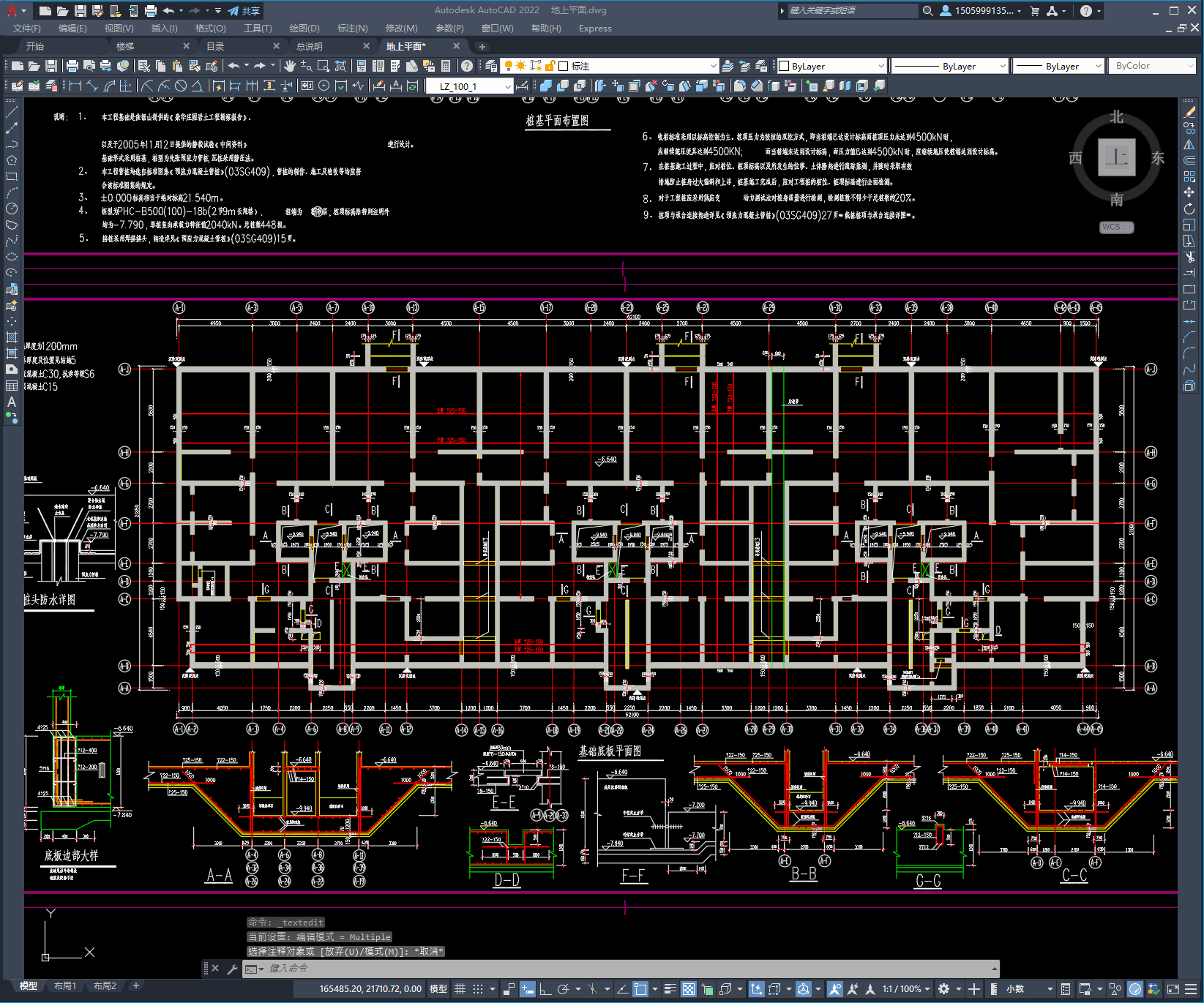Toggle lineweight display in status bar
The image size is (1204, 1003).
(670, 989)
